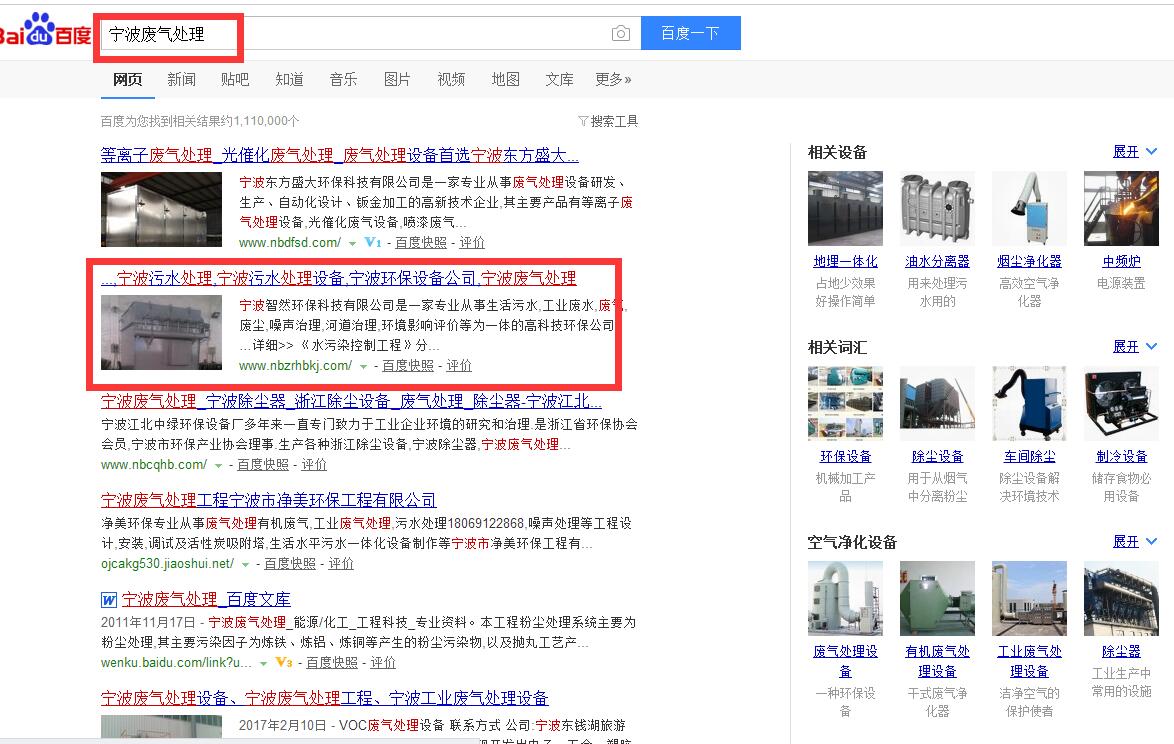Click thumbnail image of 宁波智然环保 result
The image size is (1174, 744).
162,332
